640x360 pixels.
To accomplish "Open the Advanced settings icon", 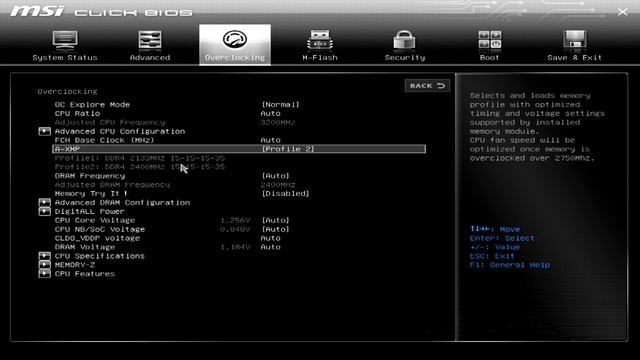I will 150,40.
